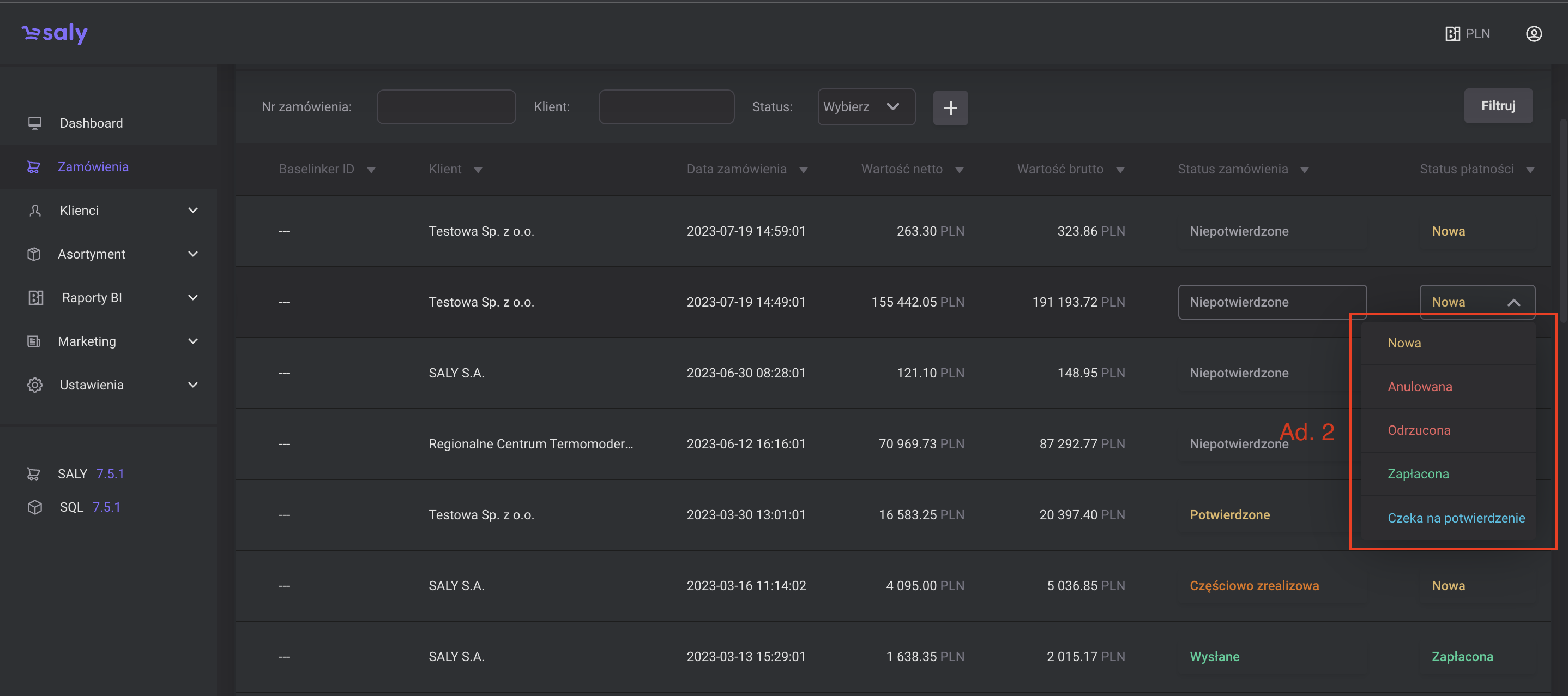Viewport: 1568px width, 696px height.
Task: Click the Marketing newspaper icon
Action: click(x=34, y=341)
